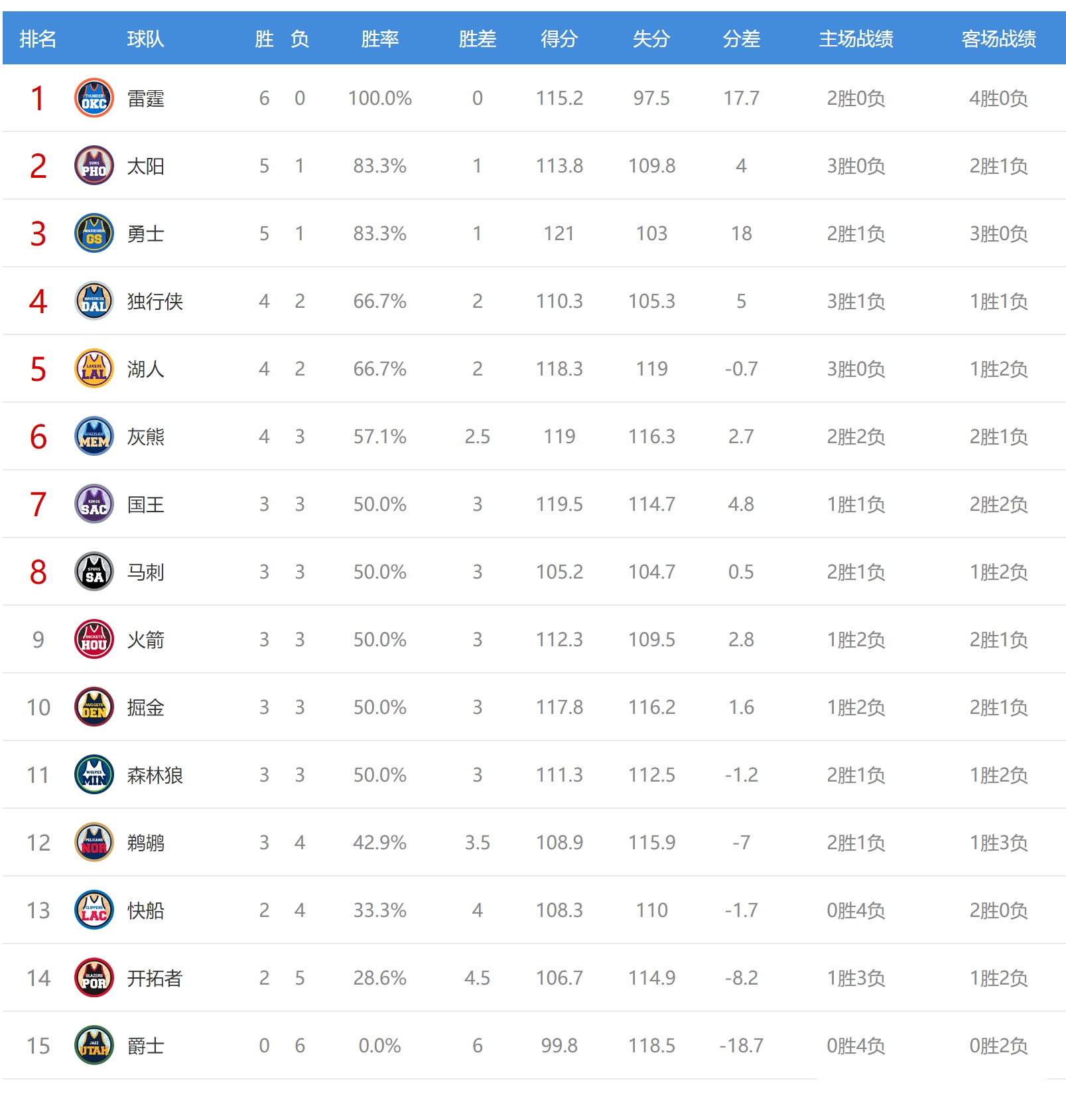Select the 鹈鹕 team row at rank 12
Viewport: 1066px width, 1120px height.
(534, 843)
